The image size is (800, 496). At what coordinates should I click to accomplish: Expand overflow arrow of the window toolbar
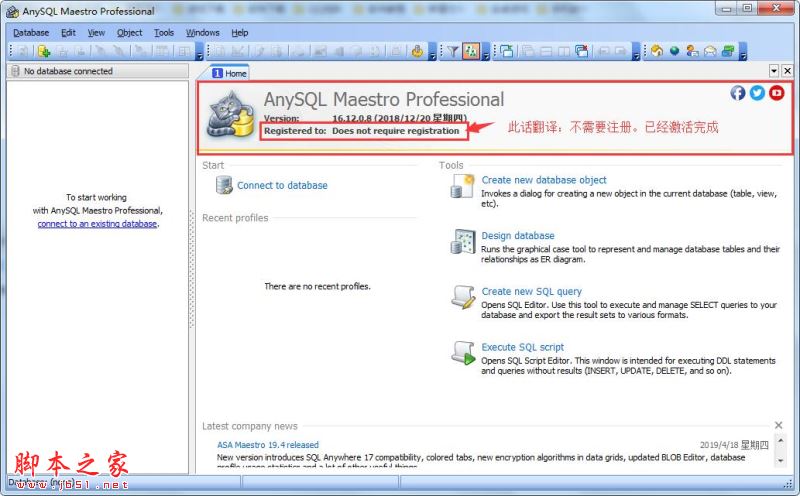point(636,52)
